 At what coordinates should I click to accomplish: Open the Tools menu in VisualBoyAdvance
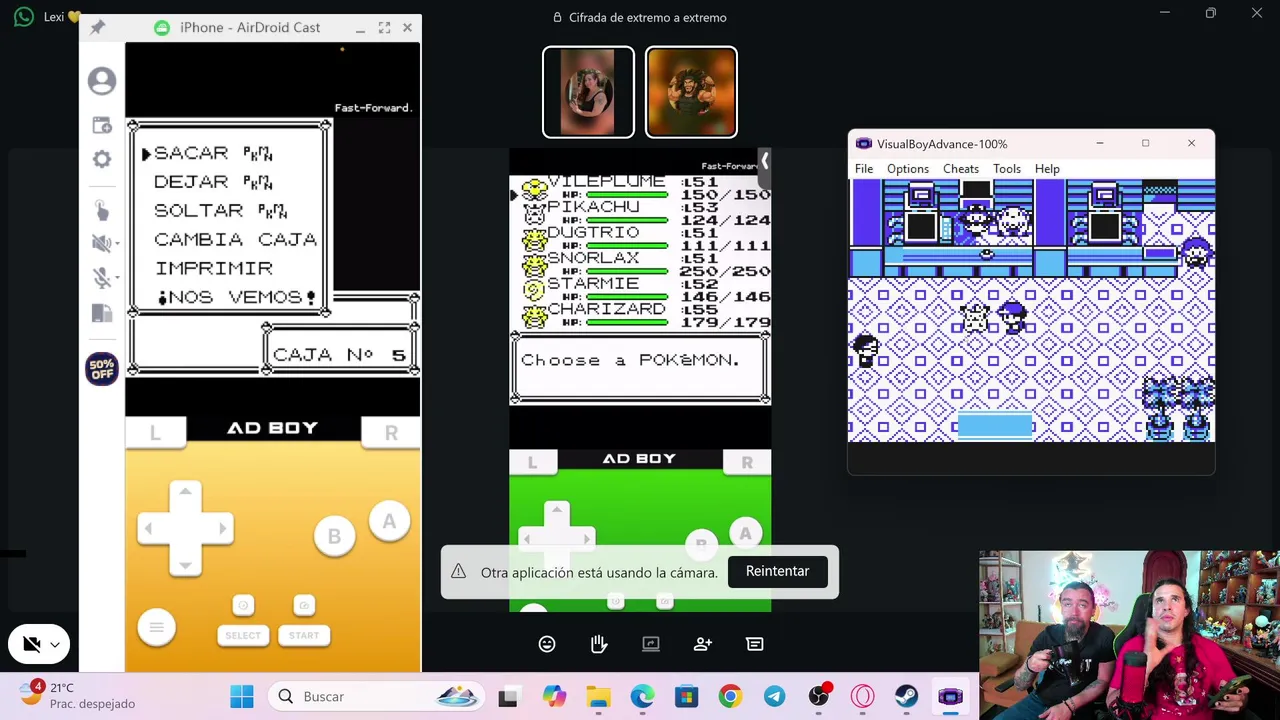[1007, 169]
